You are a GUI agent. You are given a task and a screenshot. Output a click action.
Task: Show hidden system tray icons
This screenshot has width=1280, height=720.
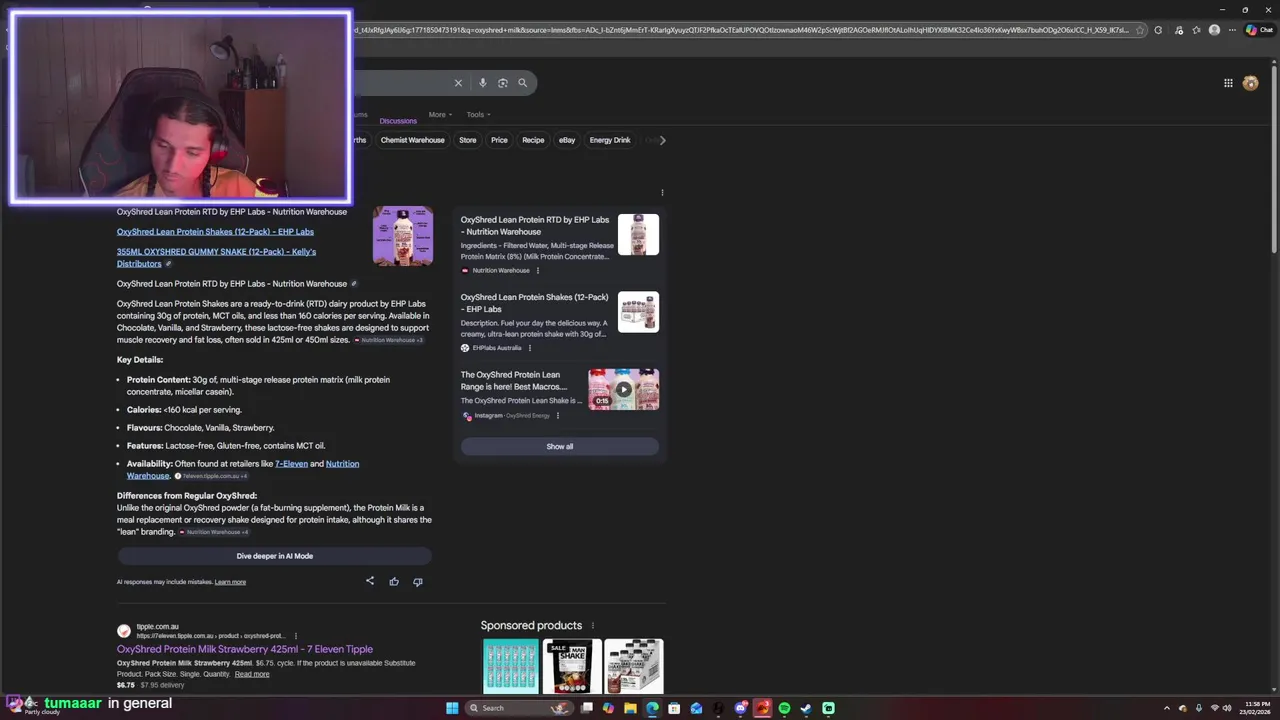(1167, 708)
